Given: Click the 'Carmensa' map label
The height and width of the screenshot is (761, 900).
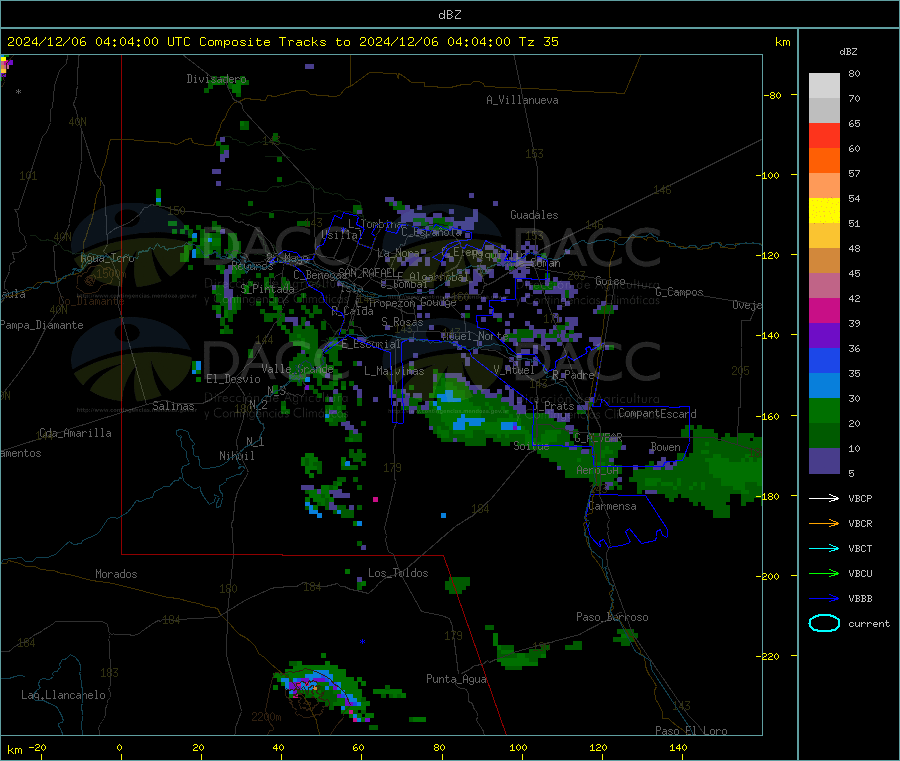Looking at the screenshot, I should click(612, 506).
